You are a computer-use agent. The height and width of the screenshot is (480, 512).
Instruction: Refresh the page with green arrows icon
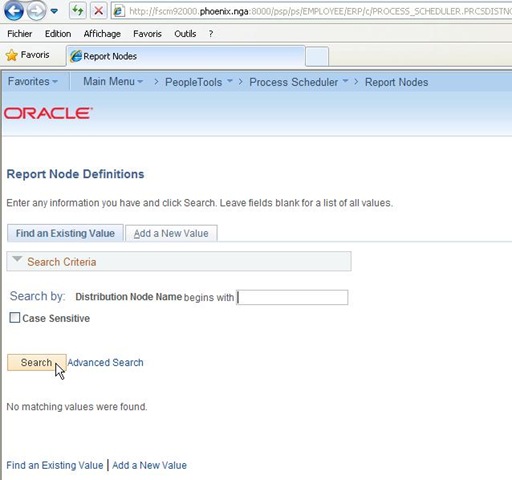click(77, 11)
